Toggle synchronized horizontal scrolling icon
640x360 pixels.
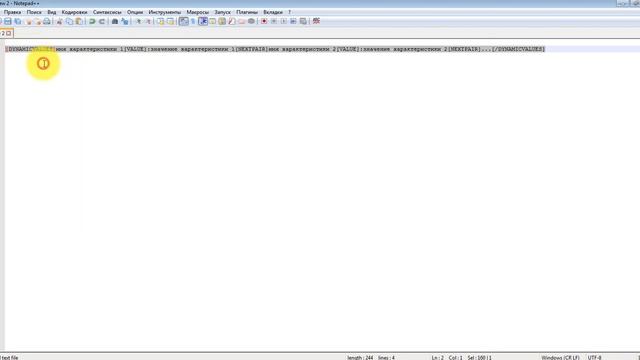click(x=170, y=21)
